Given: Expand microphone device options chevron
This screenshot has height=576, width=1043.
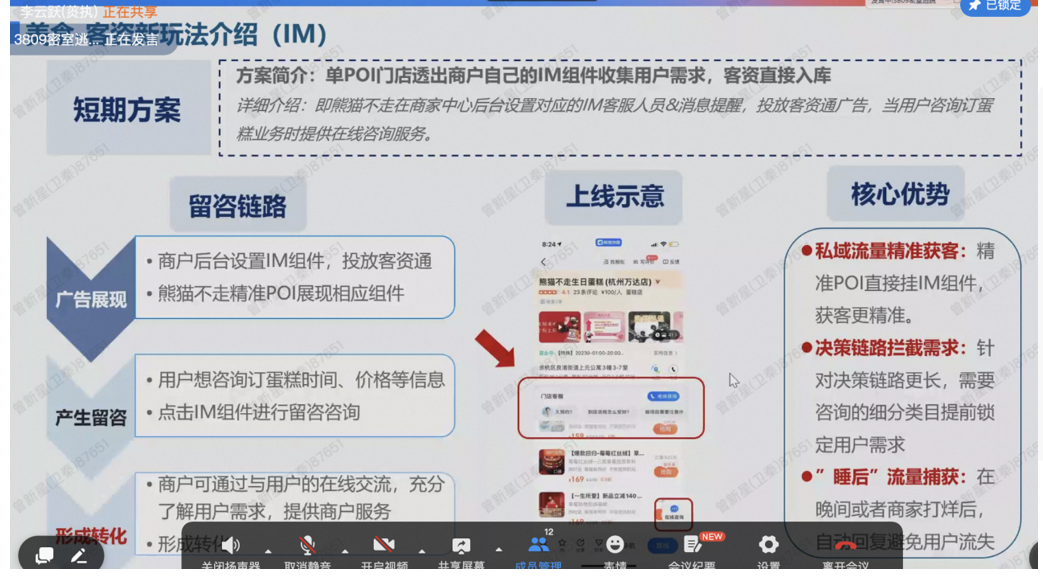Looking at the screenshot, I should (x=347, y=551).
